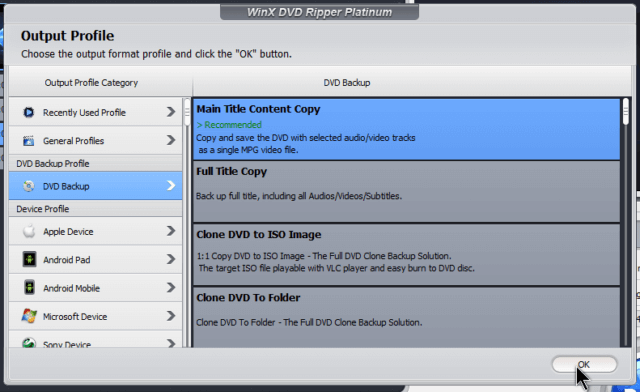The width and height of the screenshot is (640, 392).
Task: Expand the Recently Used Profile arrow
Action: click(x=171, y=111)
